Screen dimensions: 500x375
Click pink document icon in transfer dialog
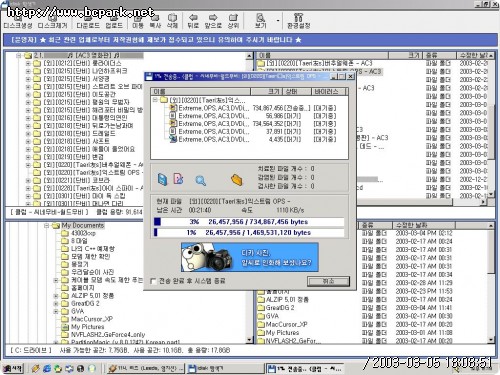point(178,179)
